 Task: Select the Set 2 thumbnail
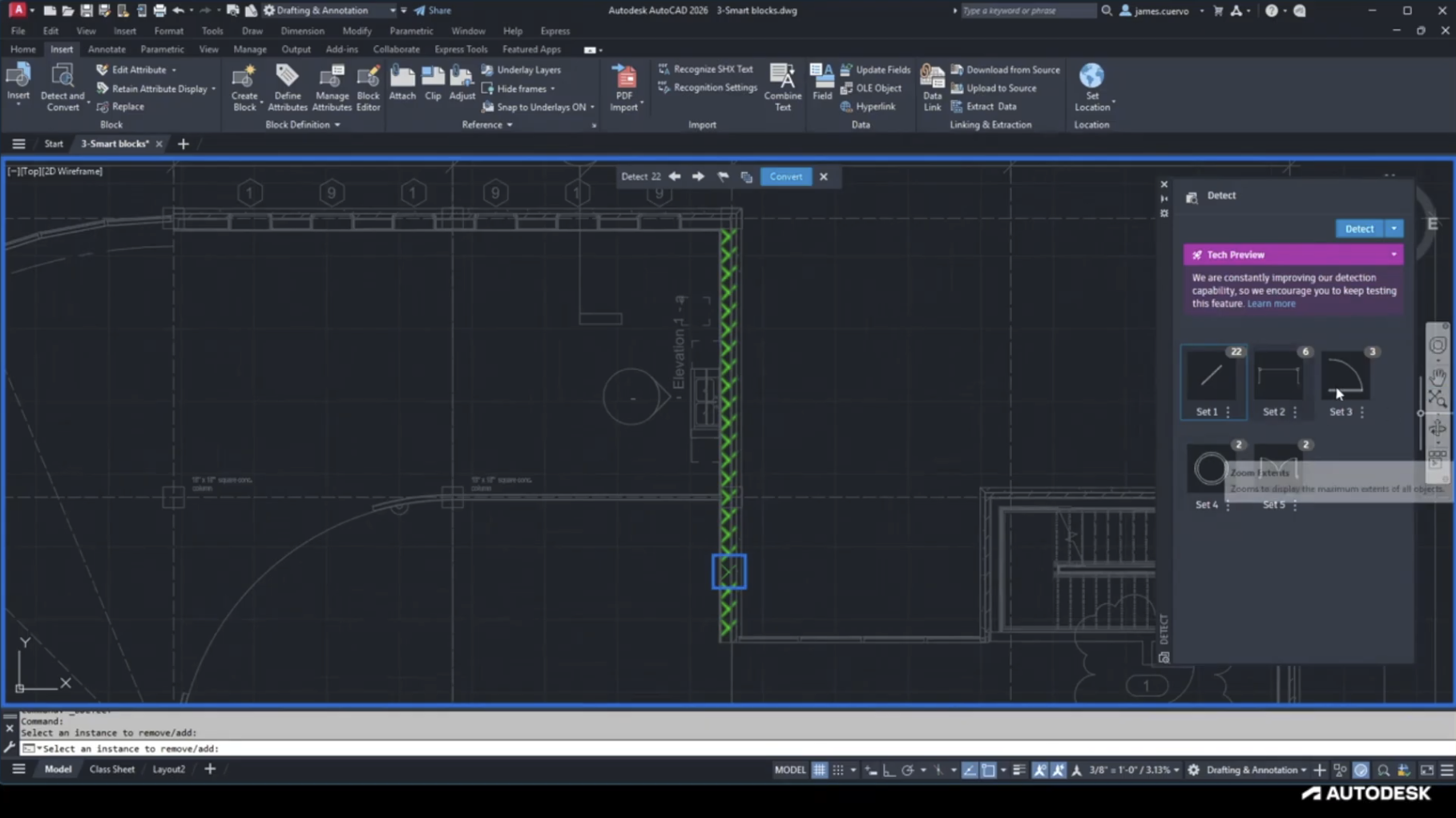click(1278, 377)
